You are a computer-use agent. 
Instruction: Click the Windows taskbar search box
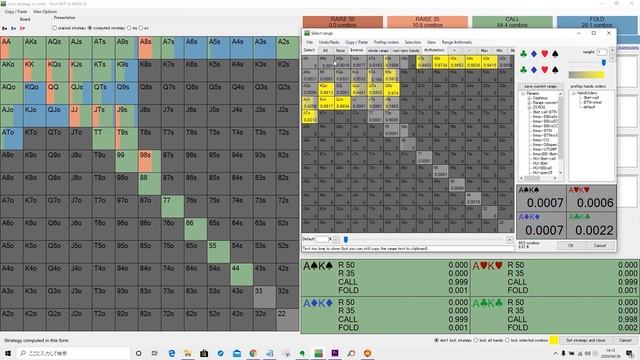(73, 353)
